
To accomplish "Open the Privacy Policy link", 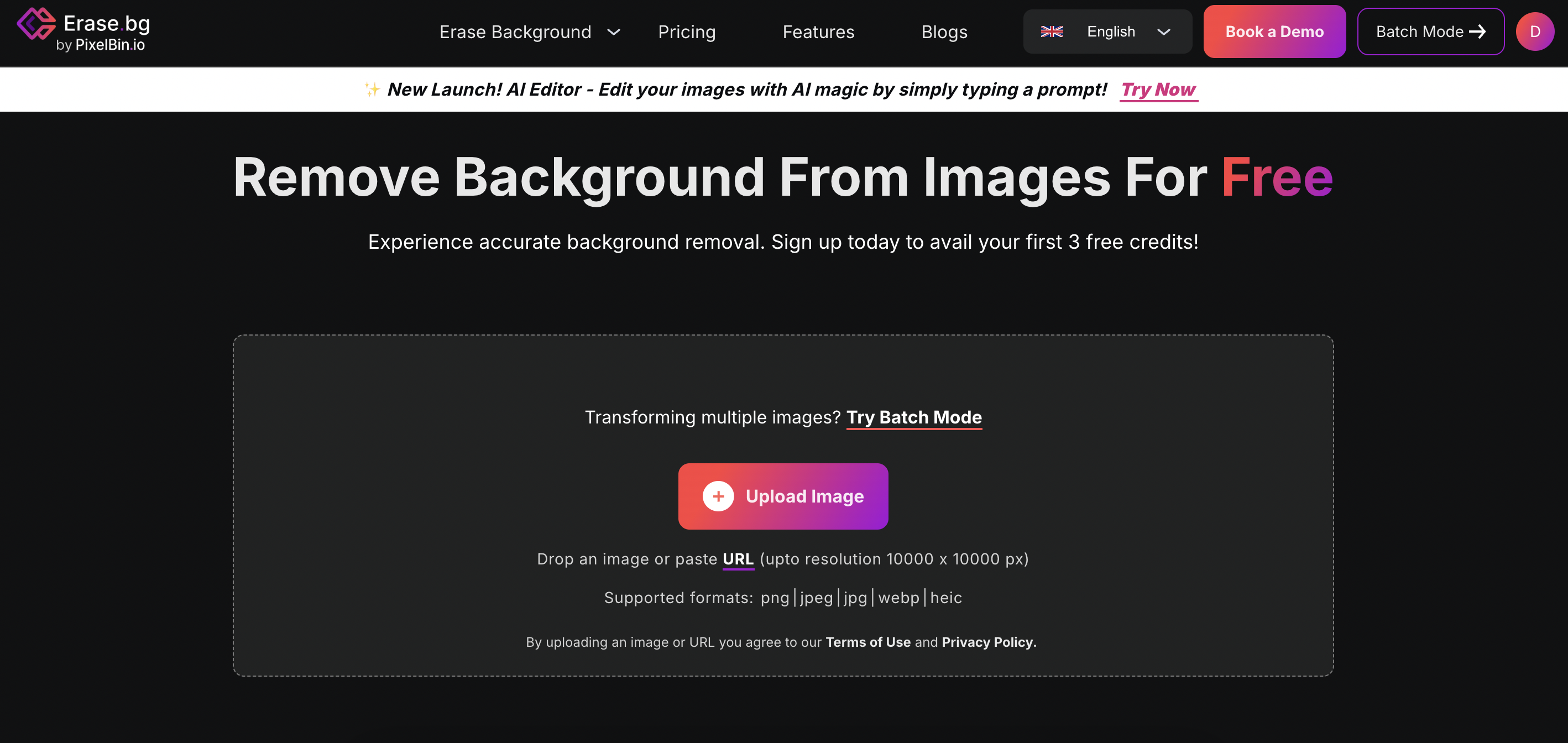I will [x=988, y=642].
